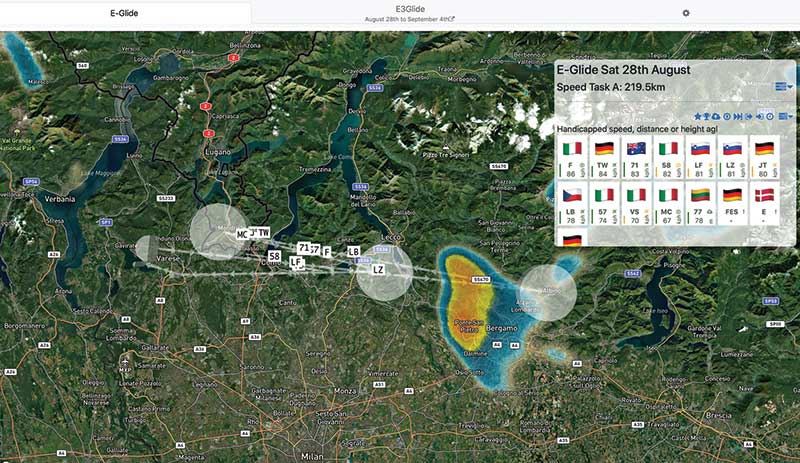Image resolution: width=800 pixels, height=463 pixels.
Task: Select pilot 58 card in results grid
Action: point(667,158)
